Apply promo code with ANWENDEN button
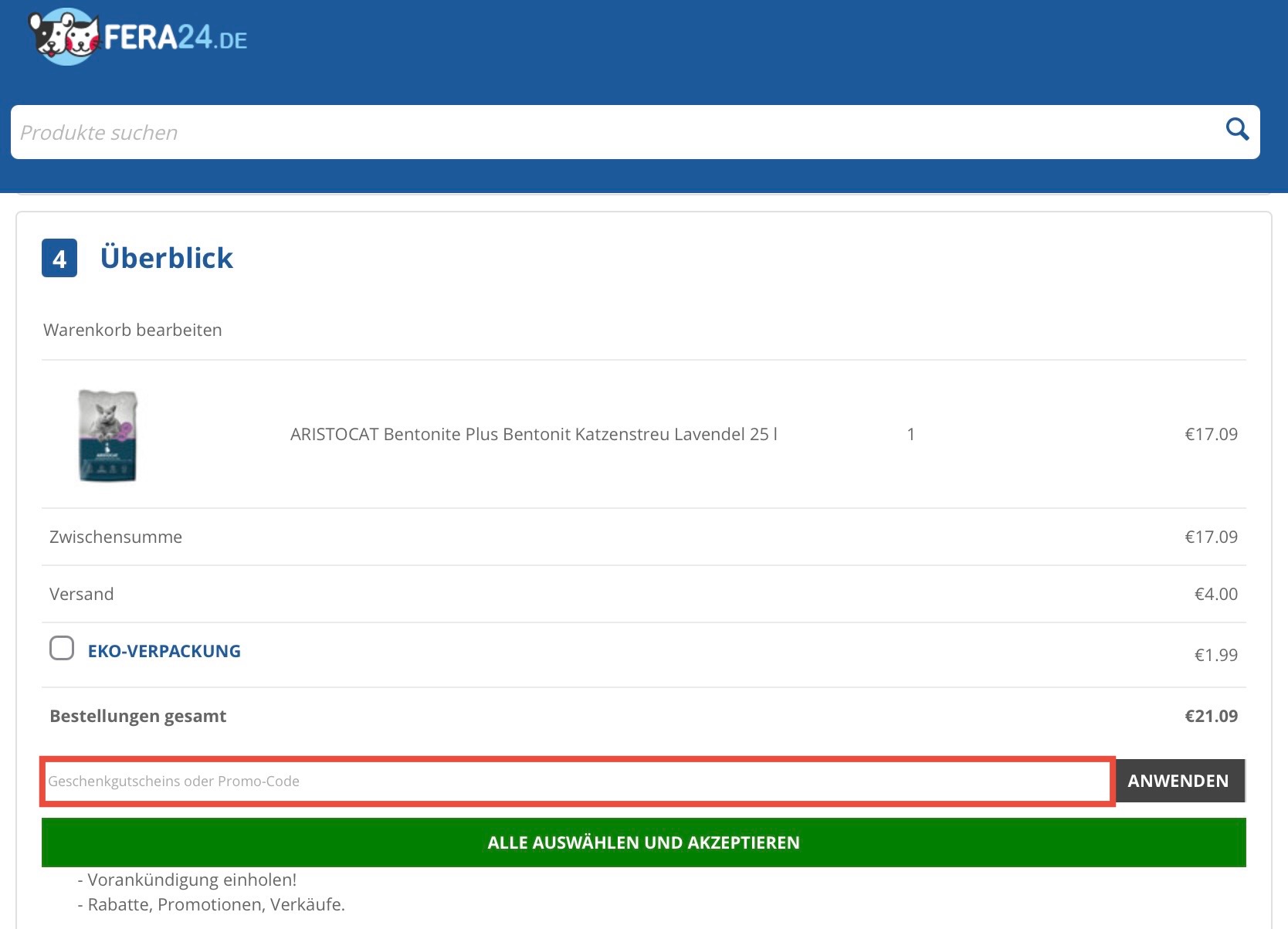The height and width of the screenshot is (929, 1288). pos(1179,781)
